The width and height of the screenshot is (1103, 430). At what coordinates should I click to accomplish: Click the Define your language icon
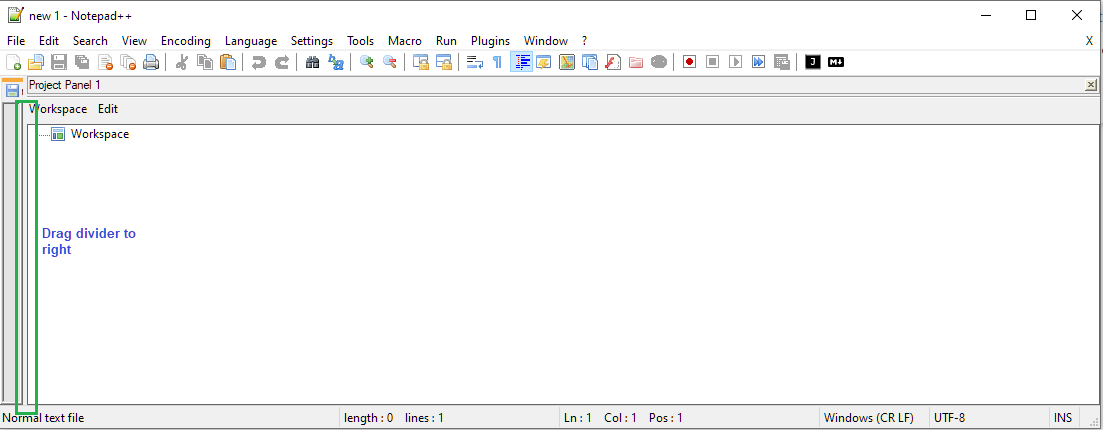point(544,62)
